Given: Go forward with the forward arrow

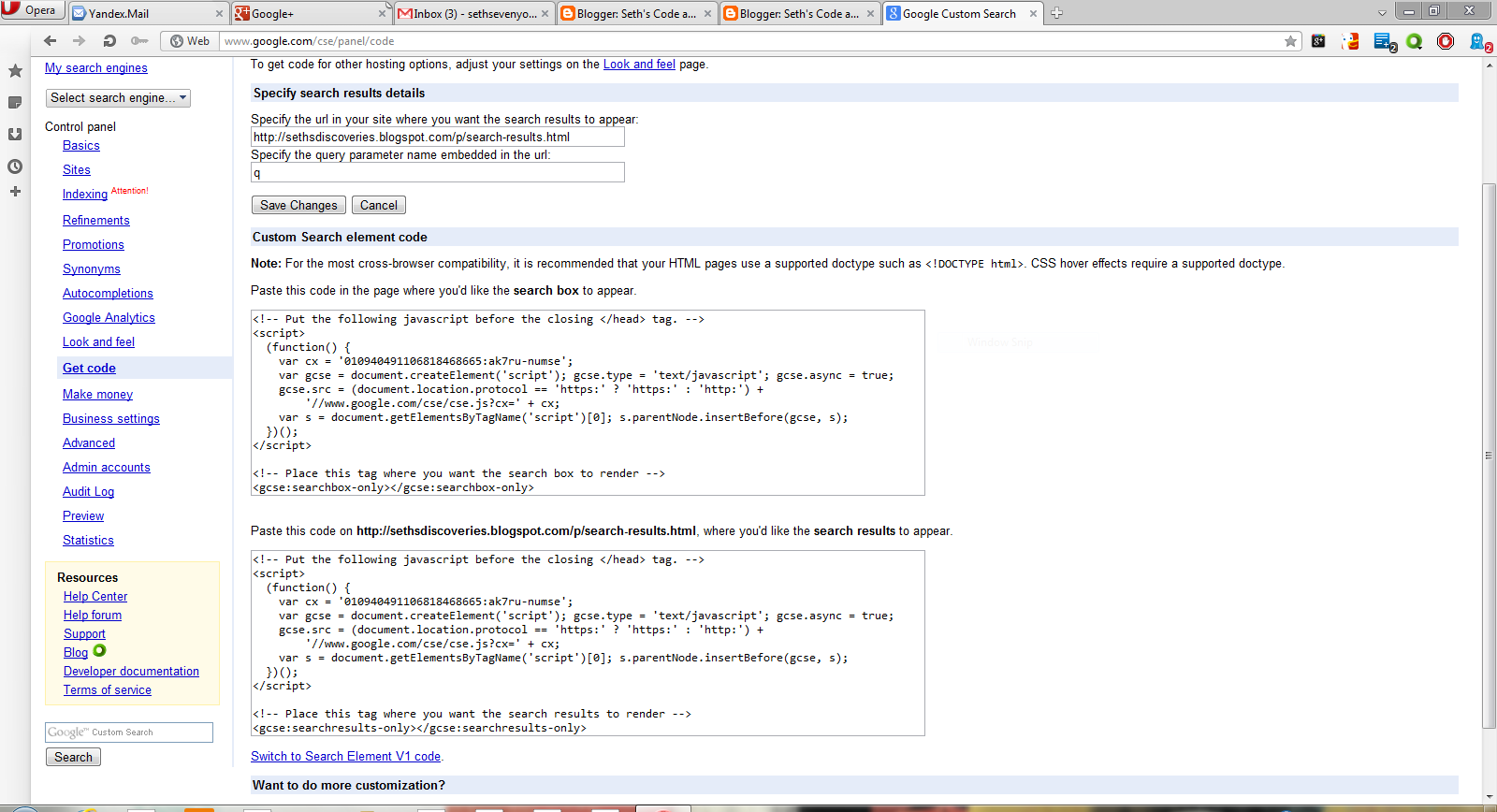Looking at the screenshot, I should click(x=80, y=41).
